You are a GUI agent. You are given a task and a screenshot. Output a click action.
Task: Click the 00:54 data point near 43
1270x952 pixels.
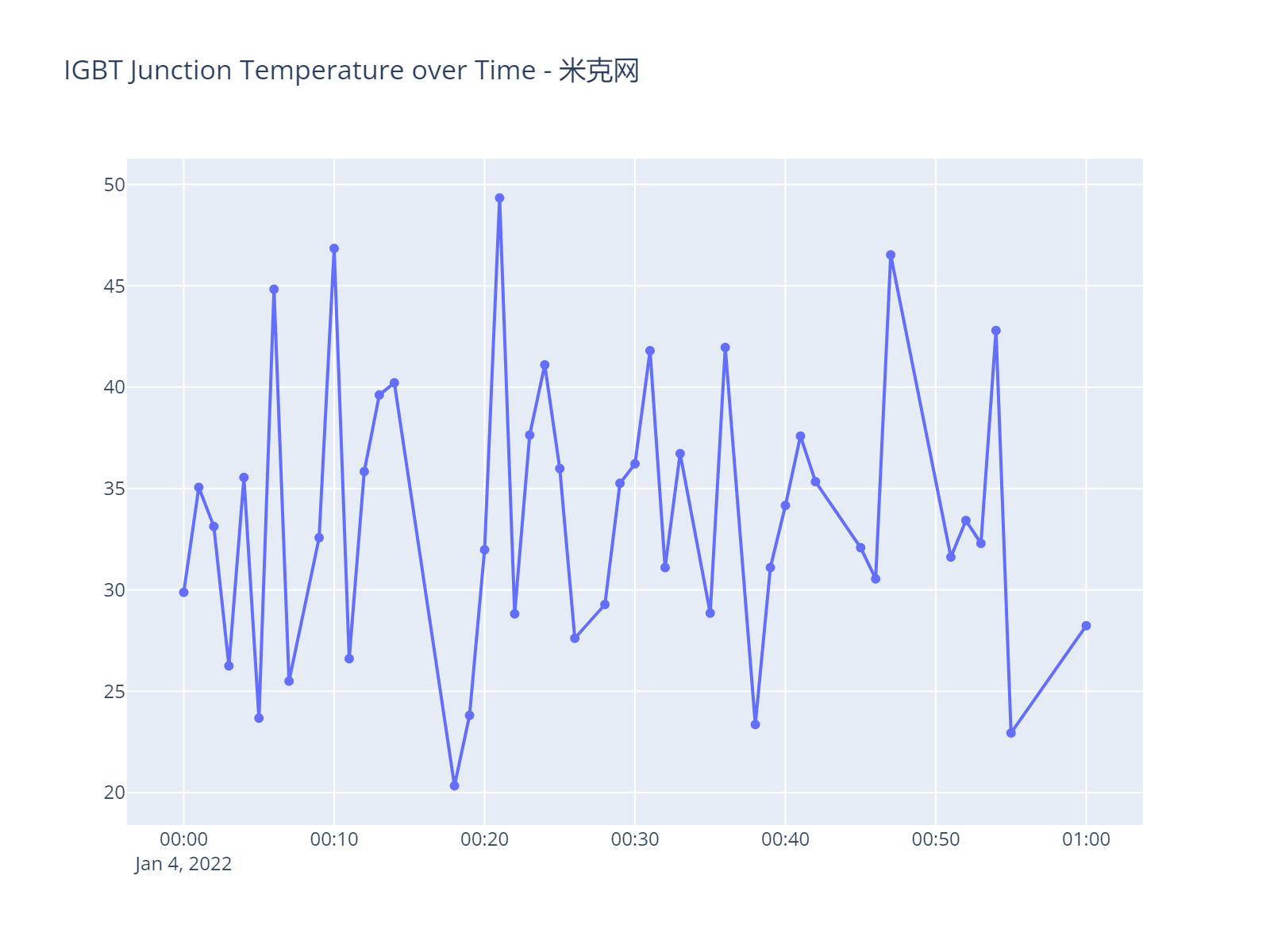(x=995, y=331)
